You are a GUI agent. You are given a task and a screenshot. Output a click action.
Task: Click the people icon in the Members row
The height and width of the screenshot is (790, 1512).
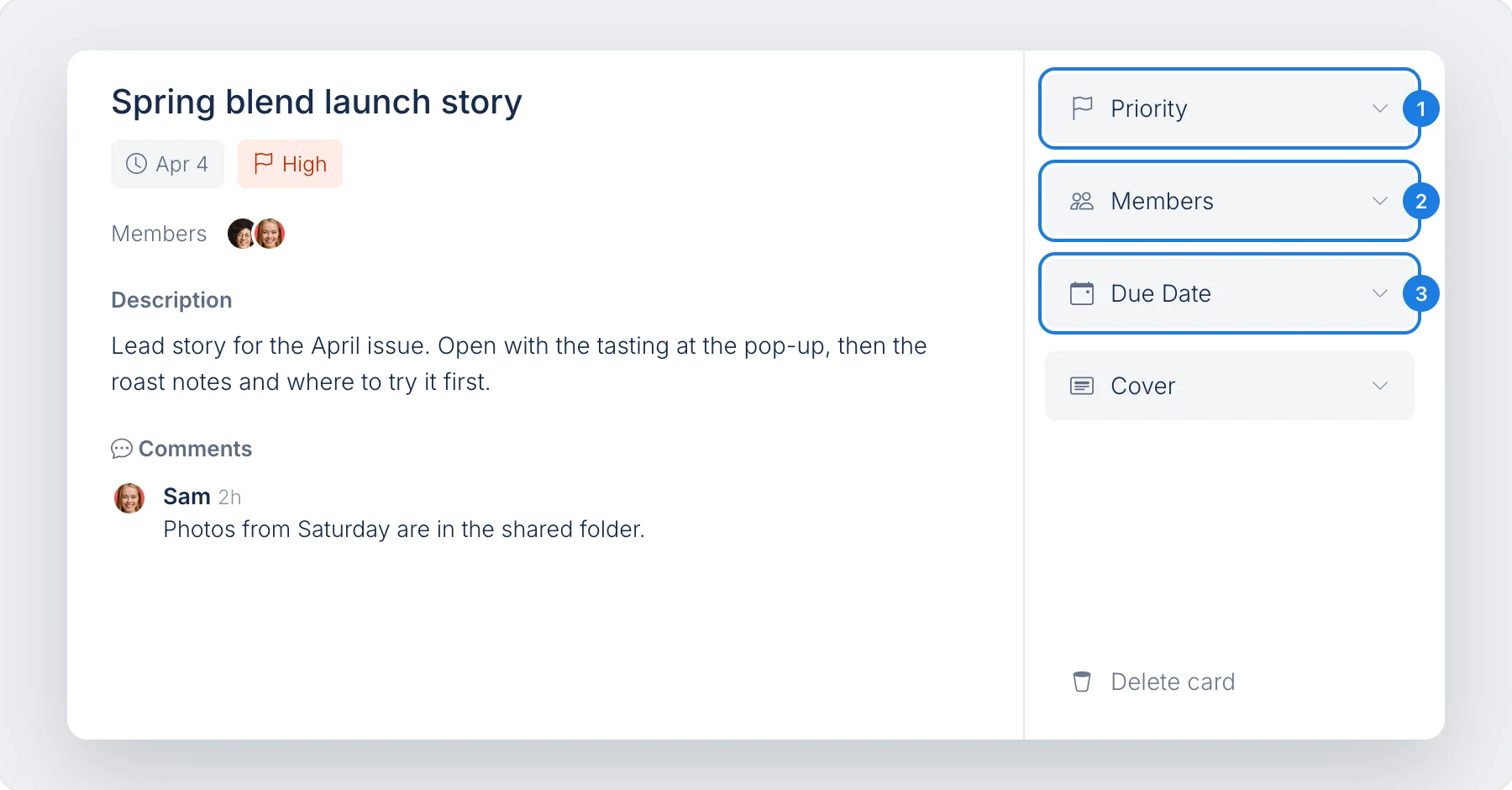tap(1082, 201)
